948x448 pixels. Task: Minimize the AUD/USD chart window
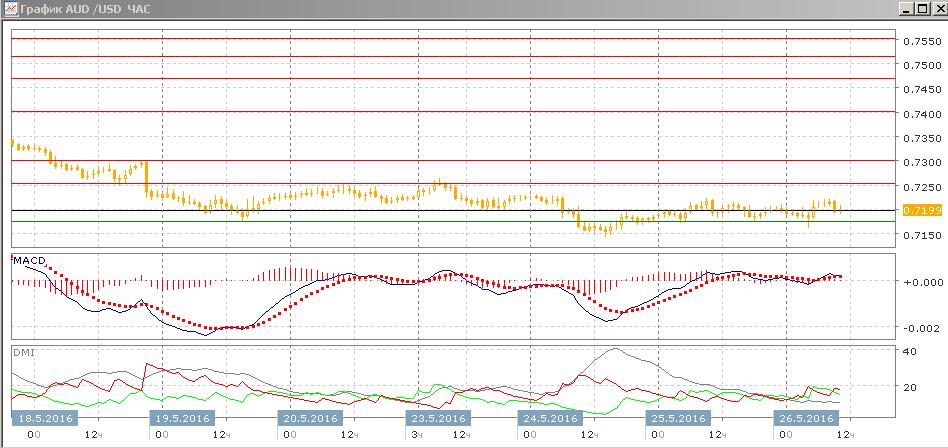906,9
